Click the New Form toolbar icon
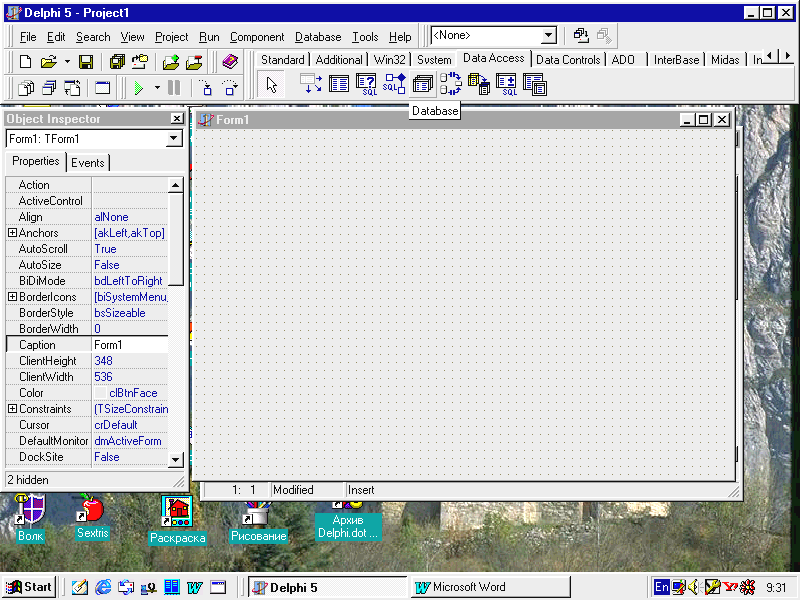 102,88
